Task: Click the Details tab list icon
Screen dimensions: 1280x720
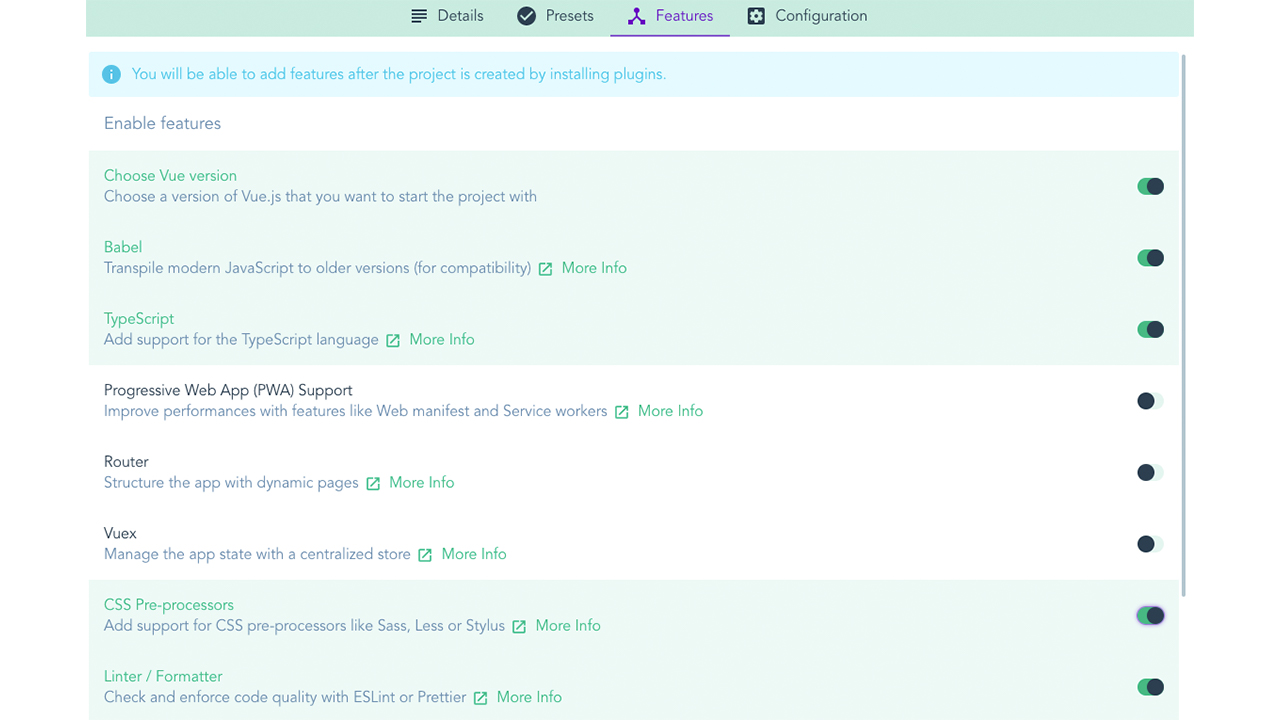Action: (x=419, y=16)
